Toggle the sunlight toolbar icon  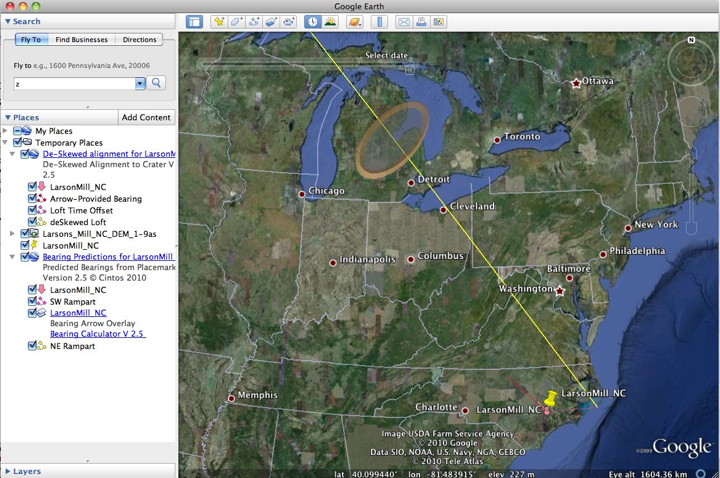click(331, 21)
